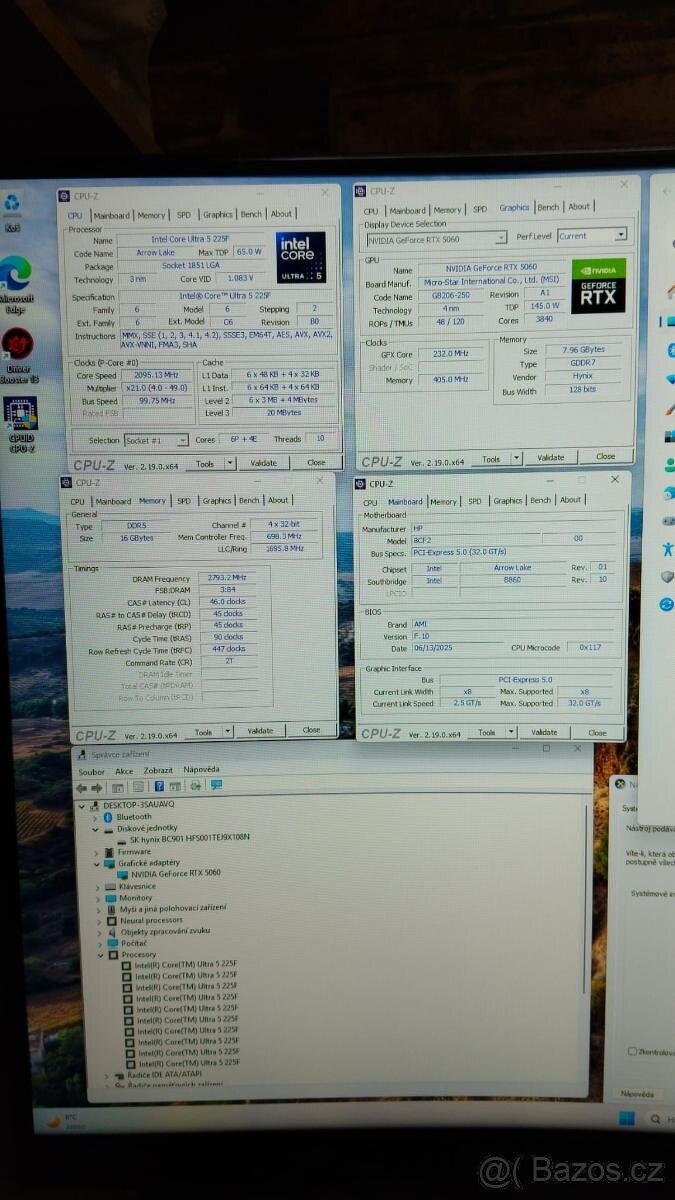675x1200 pixels.
Task: Select SK hynix BC901 disk in device tree
Action: pyautogui.click(x=188, y=838)
